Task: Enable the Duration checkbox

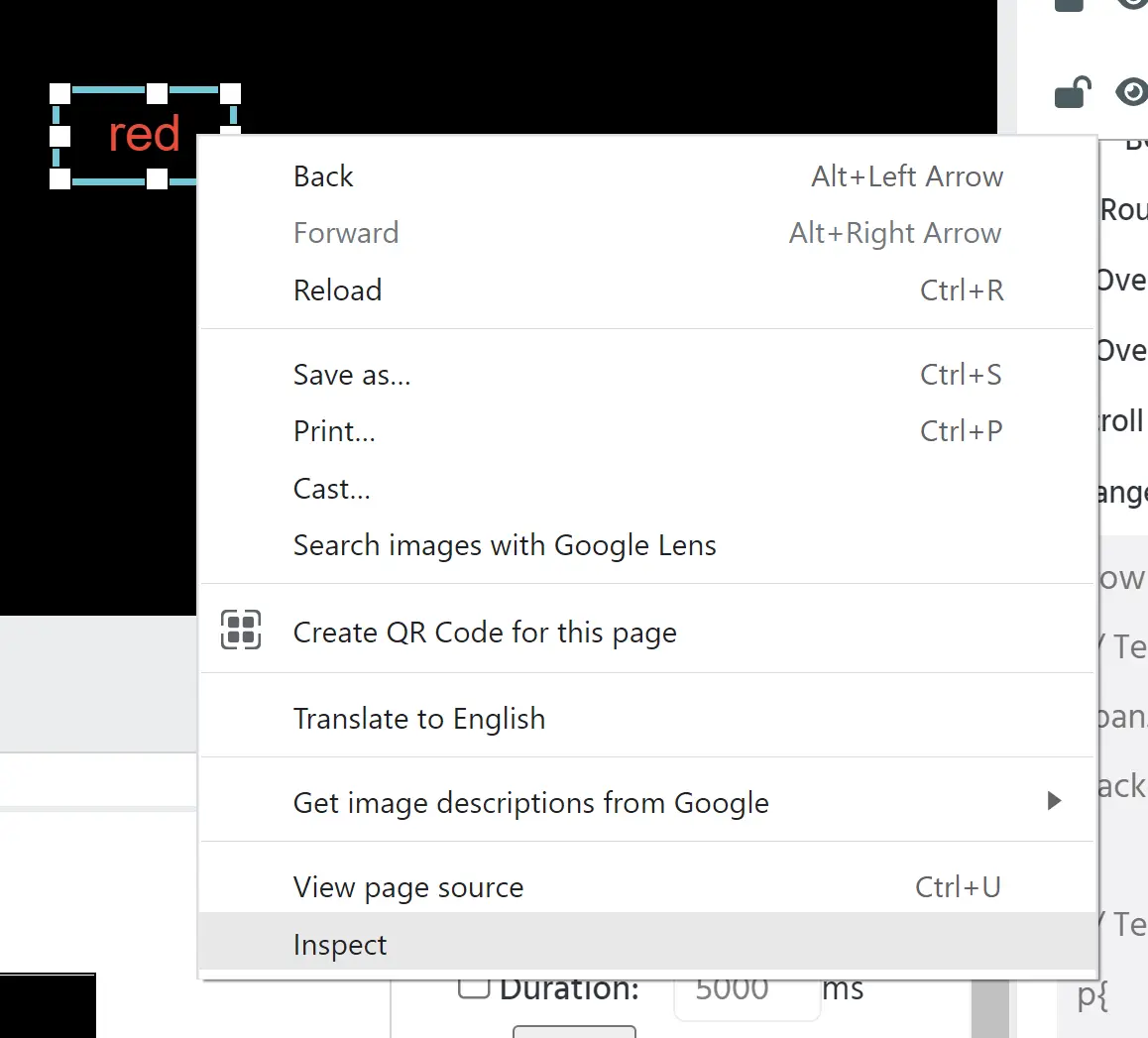Action: [474, 987]
